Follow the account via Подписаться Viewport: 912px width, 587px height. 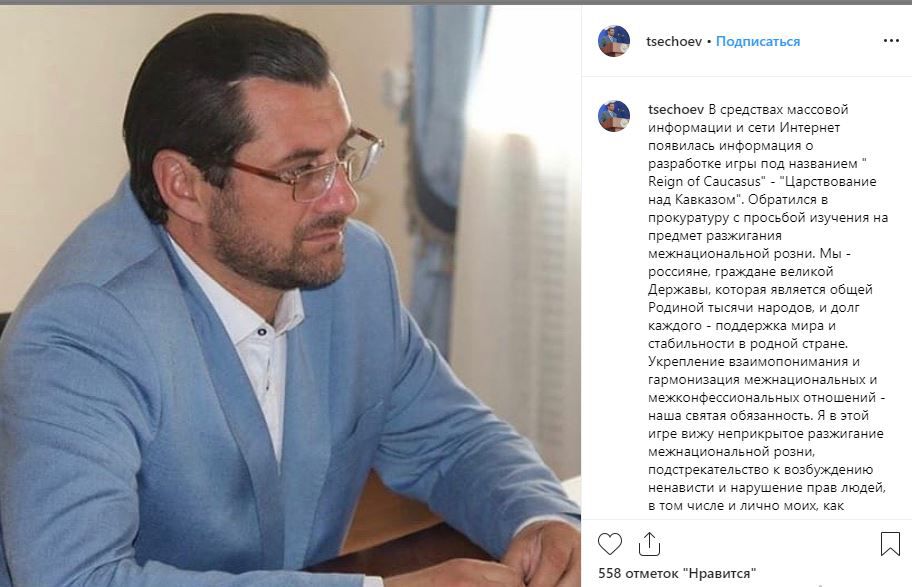758,41
